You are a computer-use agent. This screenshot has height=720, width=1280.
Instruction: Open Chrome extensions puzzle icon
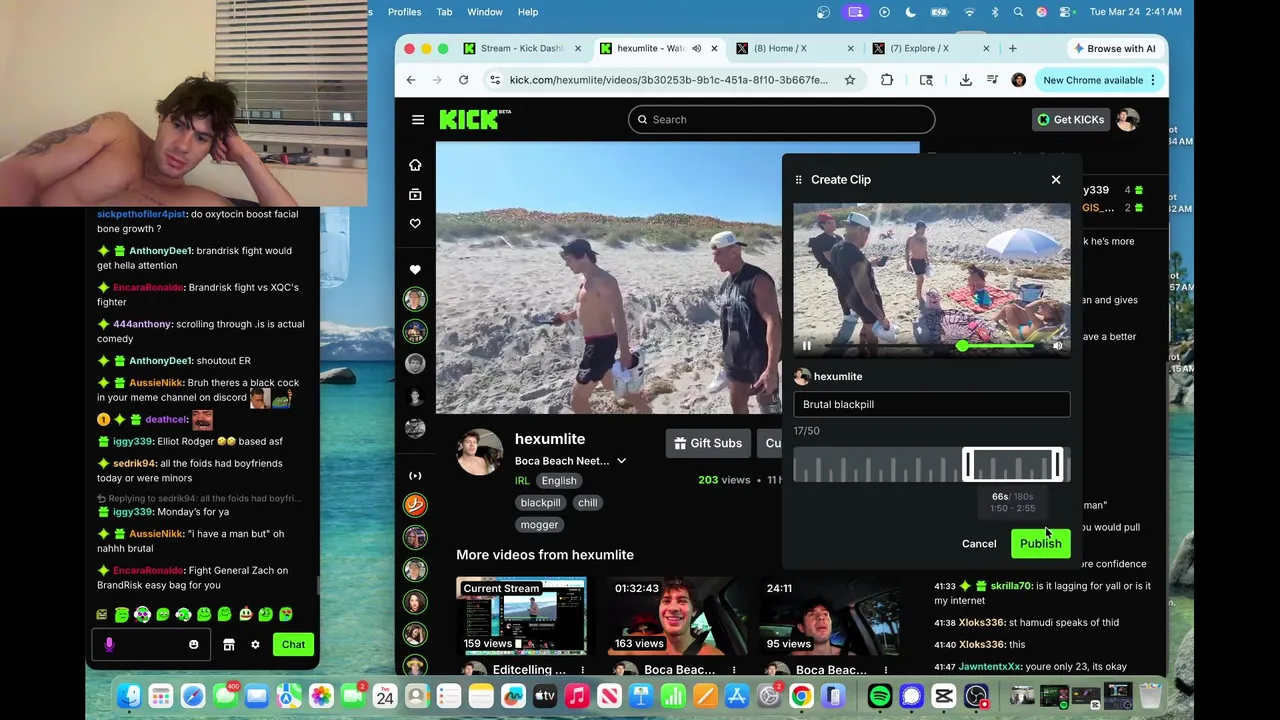(x=887, y=80)
